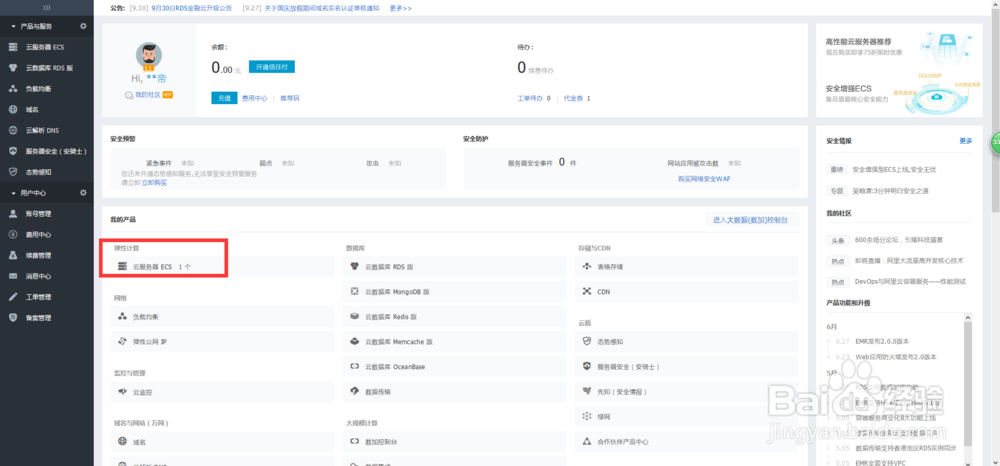Open 我的社区 link under avatar
Image resolution: width=1000 pixels, height=466 pixels.
(x=149, y=94)
